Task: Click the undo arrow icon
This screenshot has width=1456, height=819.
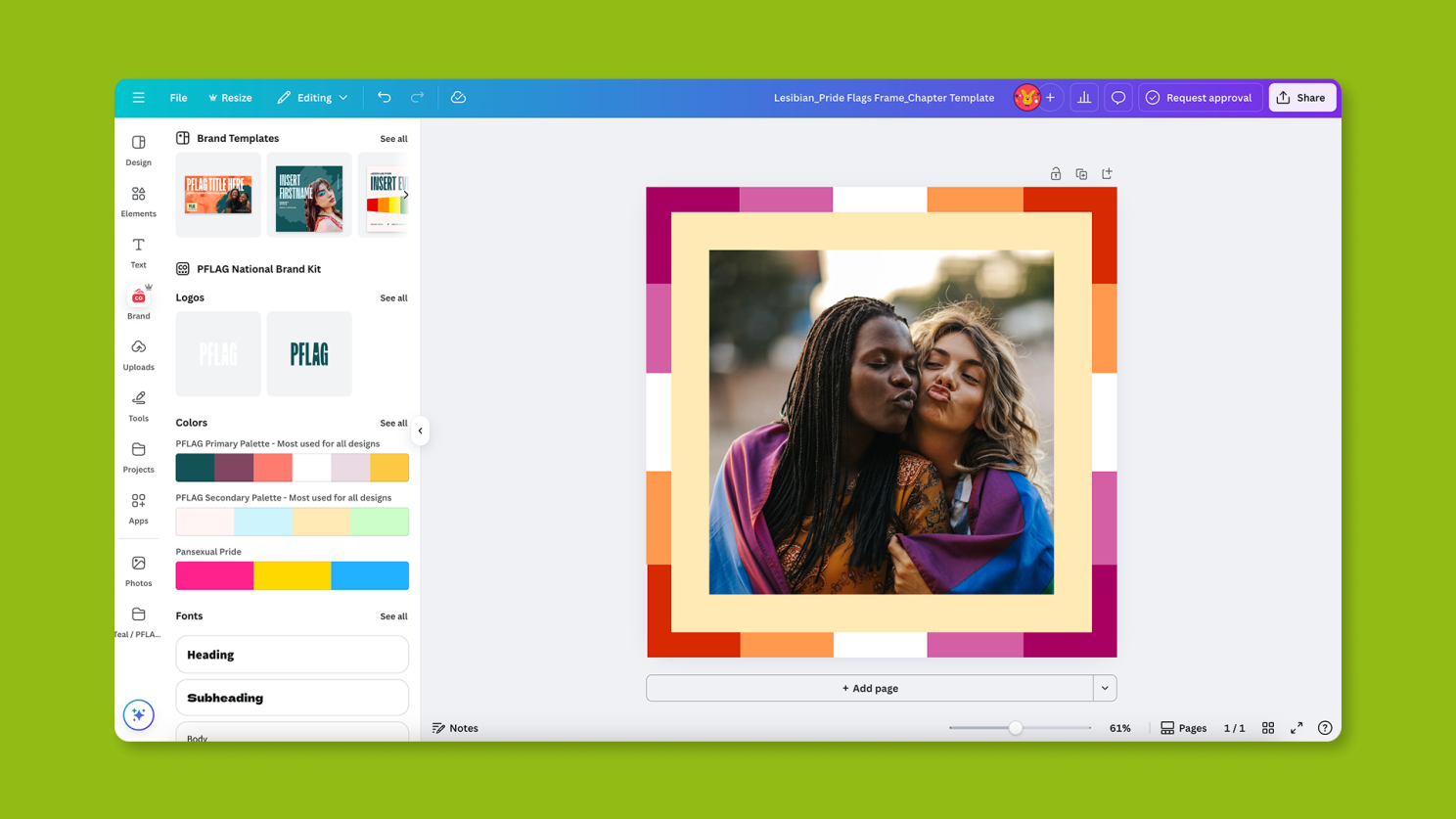Action: (384, 98)
